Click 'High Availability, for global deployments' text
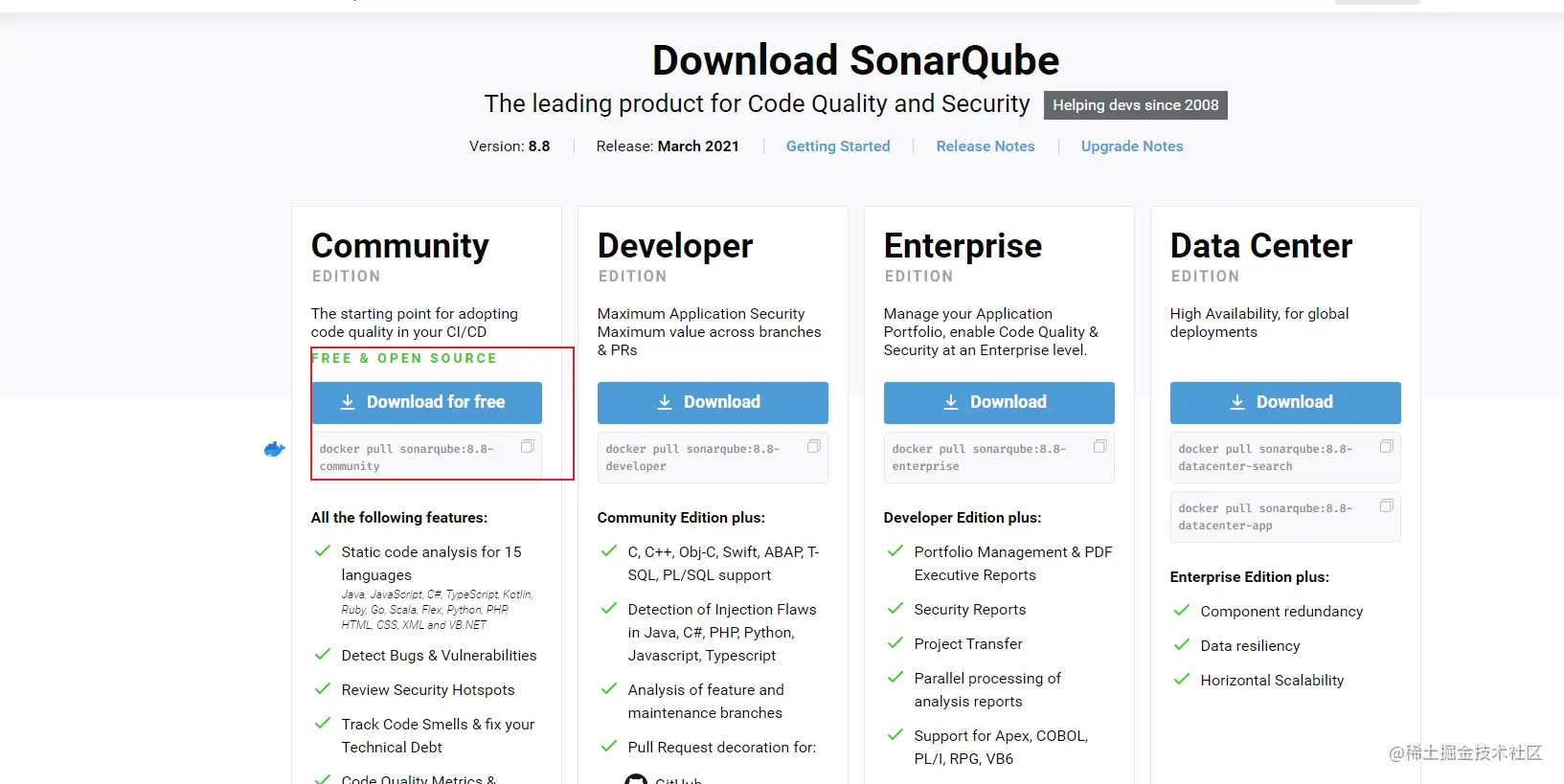1564x784 pixels. [x=1259, y=323]
